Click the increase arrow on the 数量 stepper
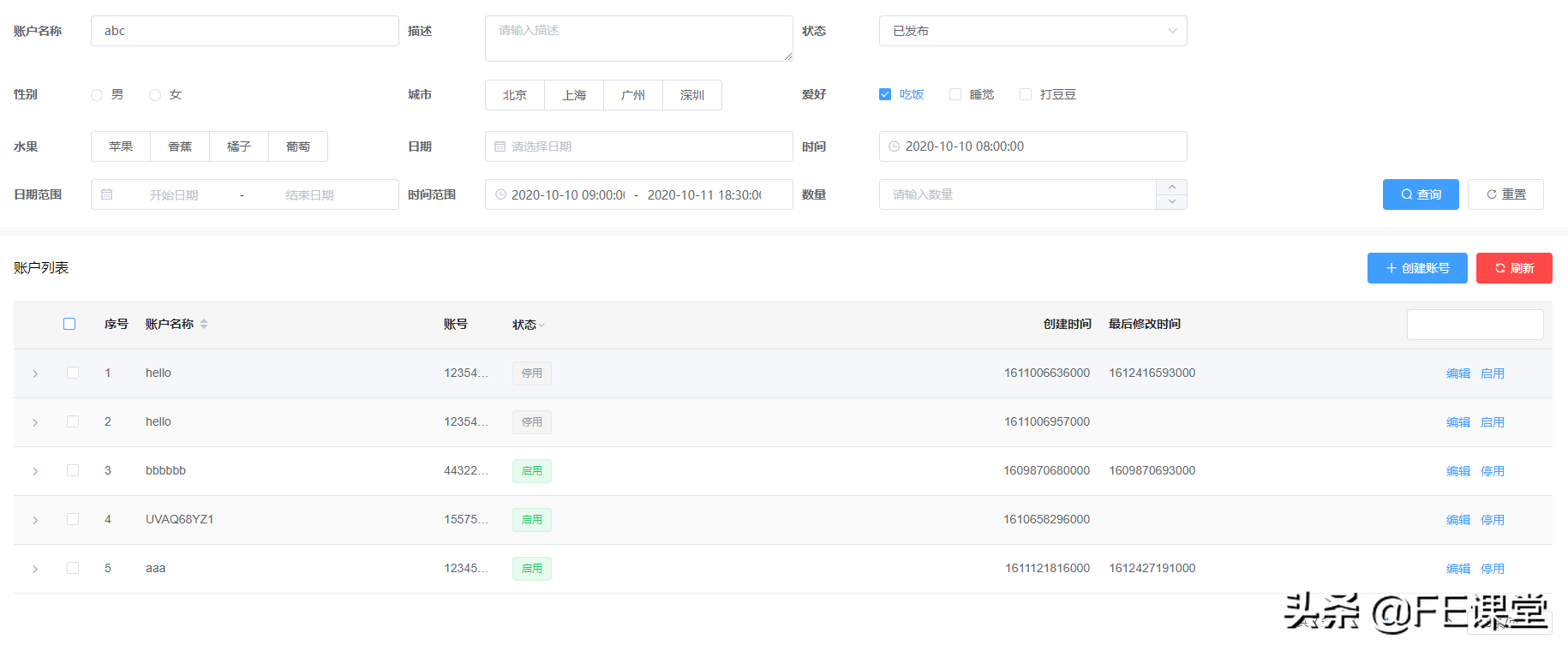 (x=1171, y=188)
